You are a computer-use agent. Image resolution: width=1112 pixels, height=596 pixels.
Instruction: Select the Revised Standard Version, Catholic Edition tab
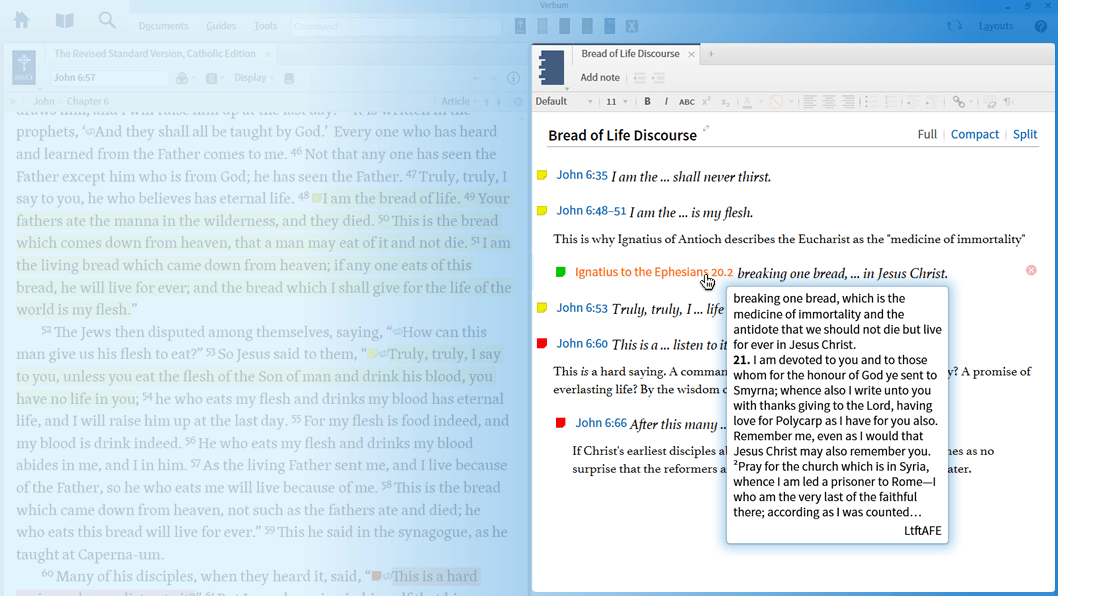[155, 54]
